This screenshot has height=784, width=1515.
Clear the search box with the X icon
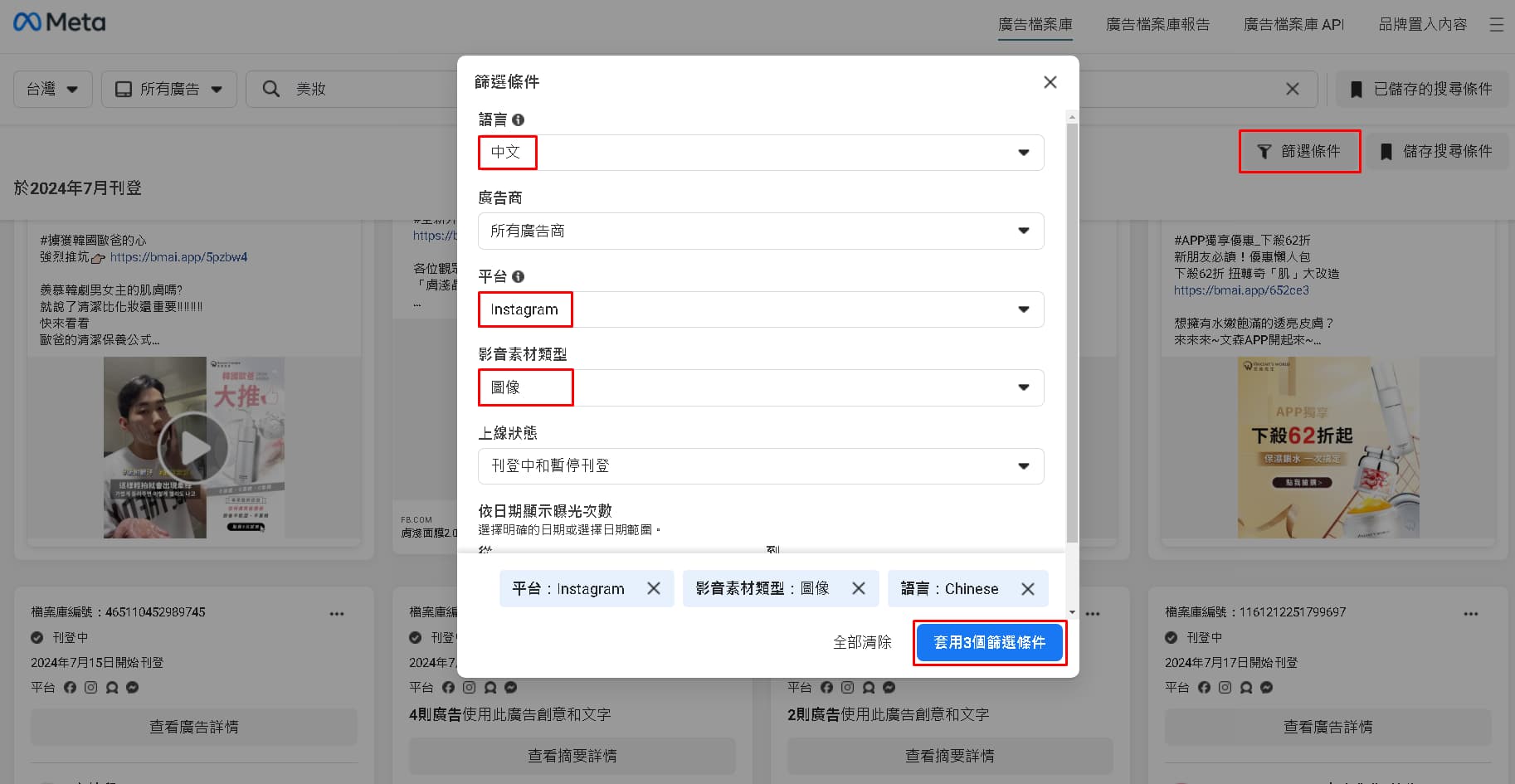pos(1293,89)
